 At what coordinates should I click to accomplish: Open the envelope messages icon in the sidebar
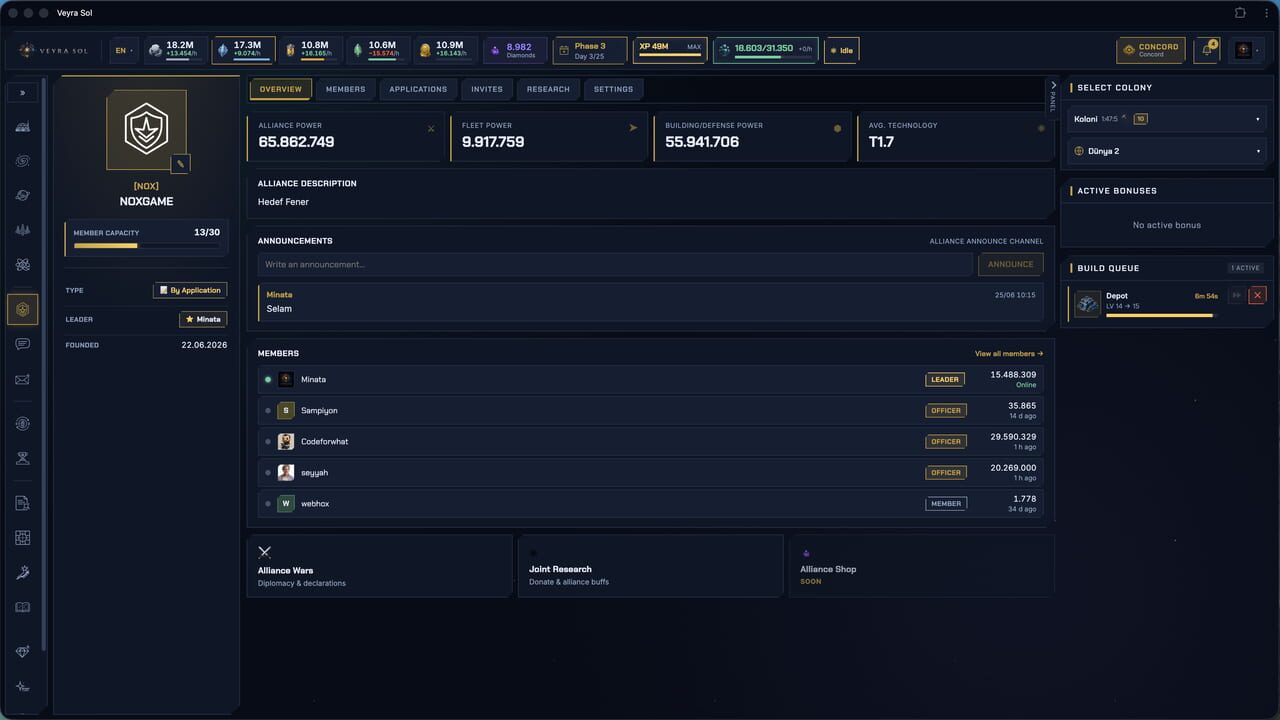(x=22, y=379)
